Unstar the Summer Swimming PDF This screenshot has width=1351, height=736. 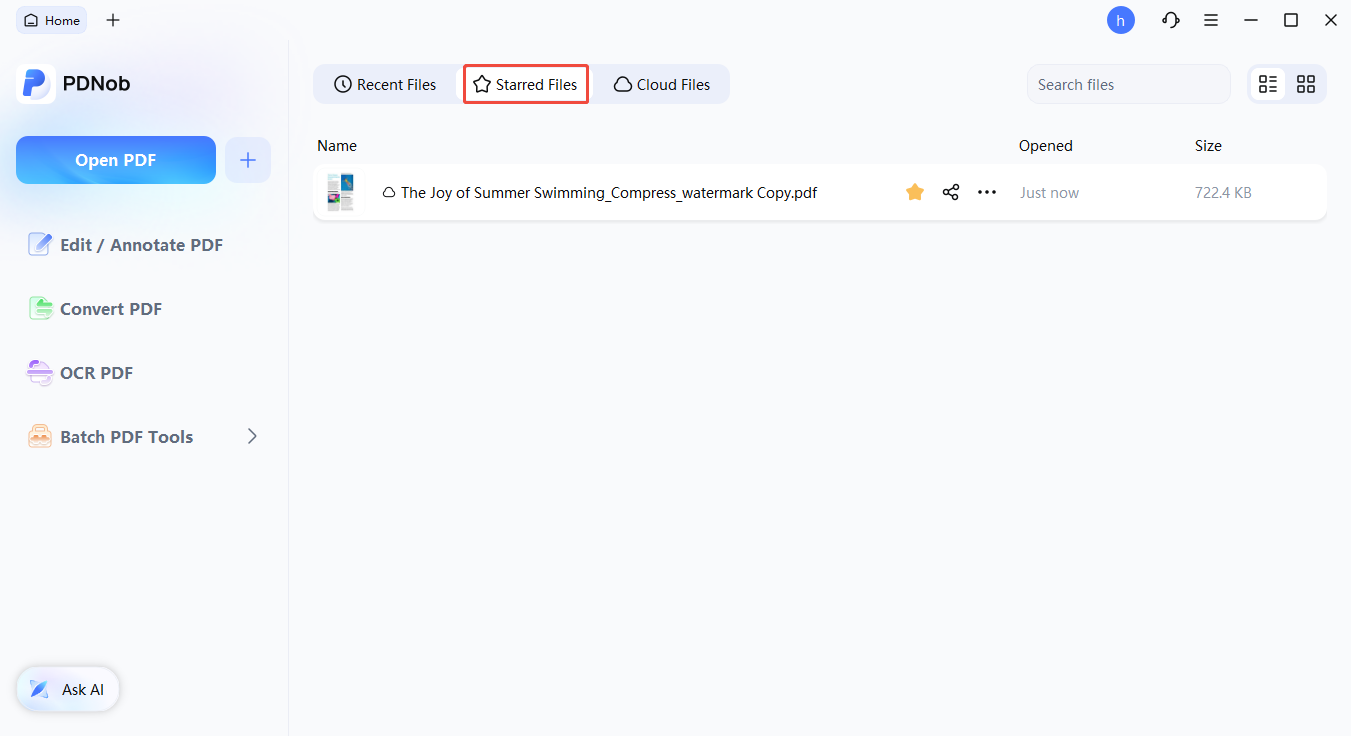[914, 191]
